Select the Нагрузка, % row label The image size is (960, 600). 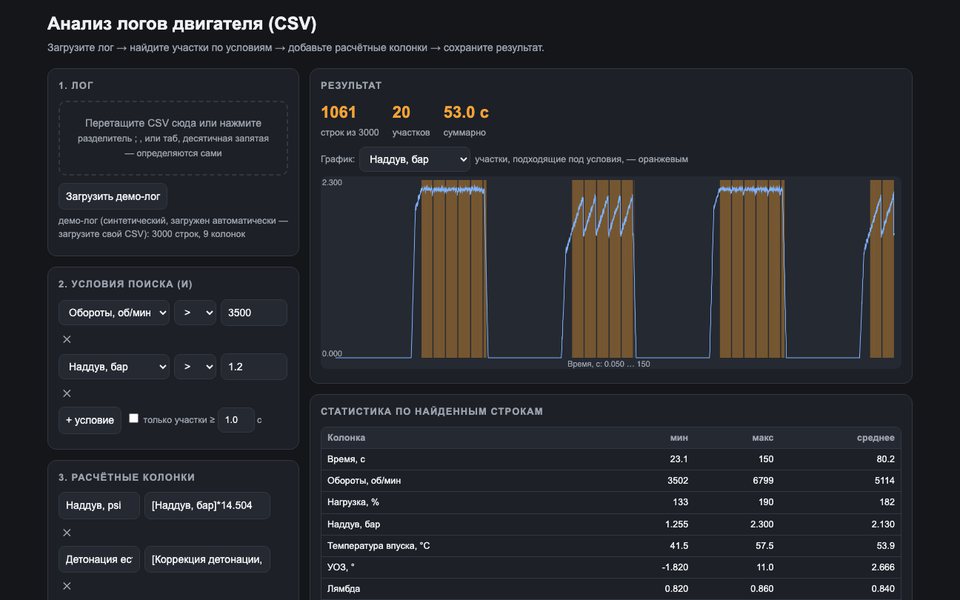coord(353,502)
